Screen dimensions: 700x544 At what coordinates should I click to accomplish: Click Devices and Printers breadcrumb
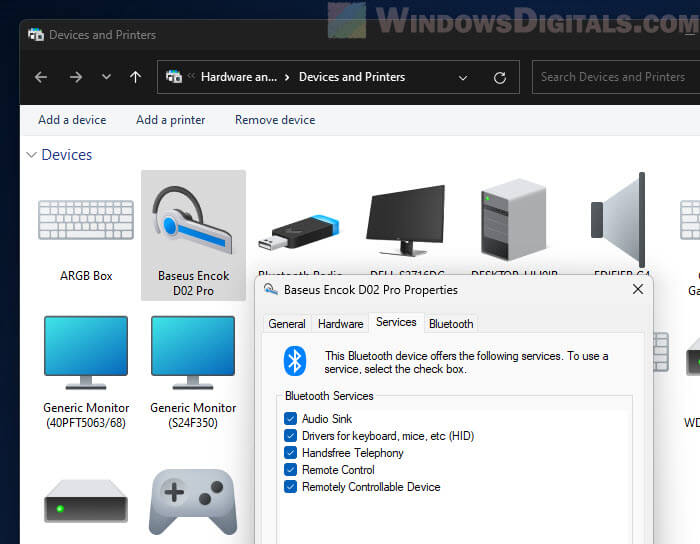[x=352, y=77]
